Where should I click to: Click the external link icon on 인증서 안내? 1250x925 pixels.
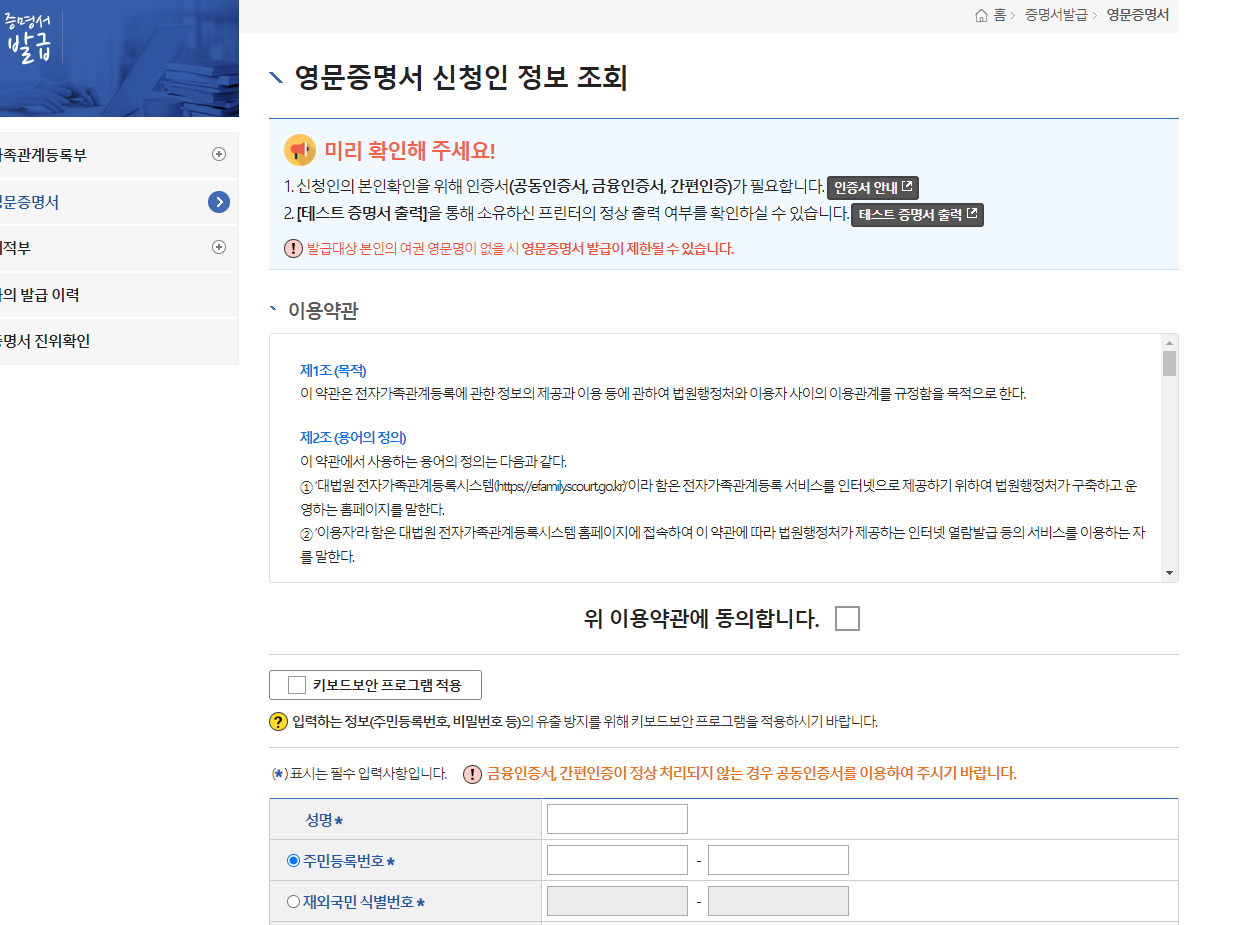(909, 187)
